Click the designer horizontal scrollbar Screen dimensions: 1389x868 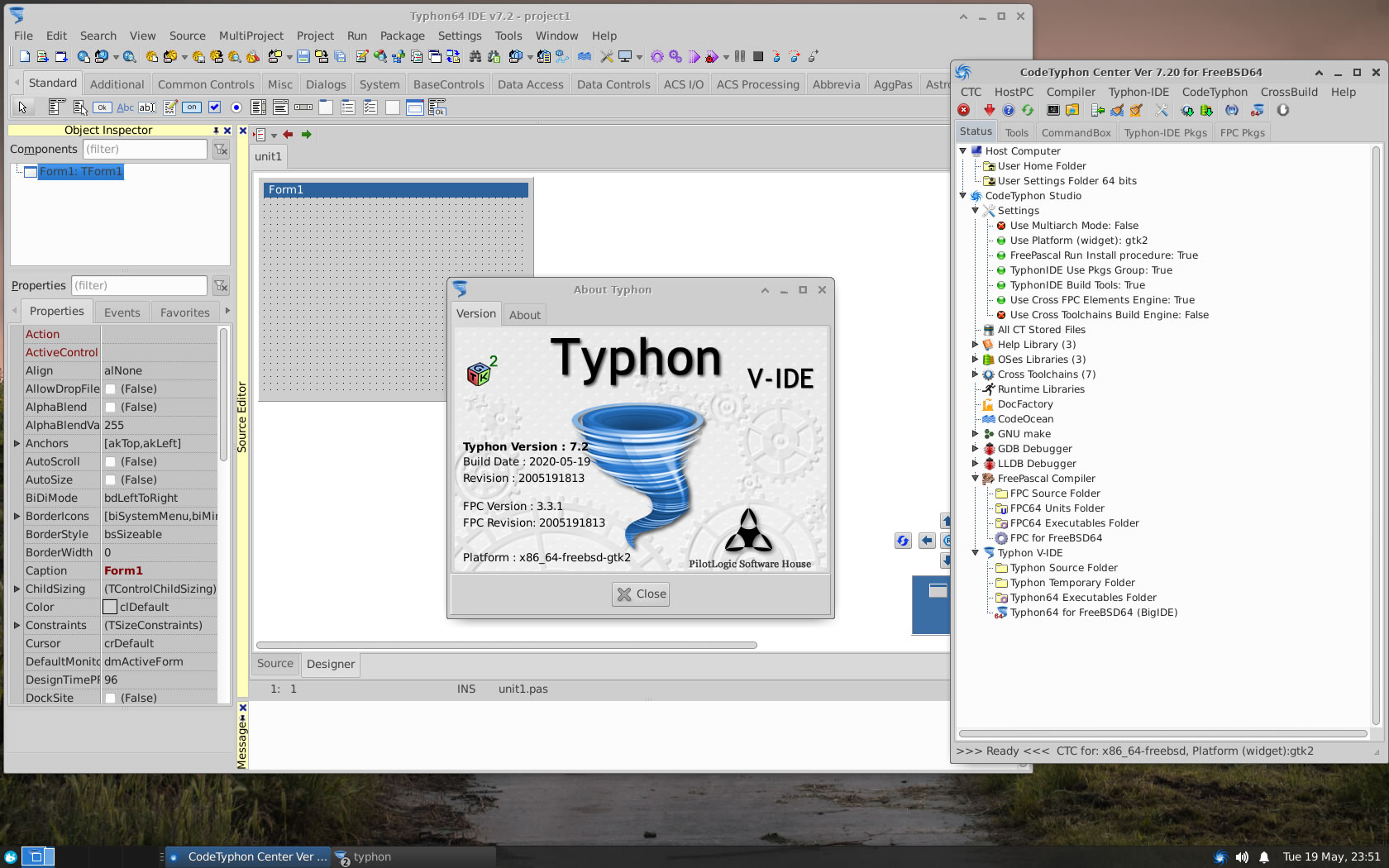tap(506, 645)
